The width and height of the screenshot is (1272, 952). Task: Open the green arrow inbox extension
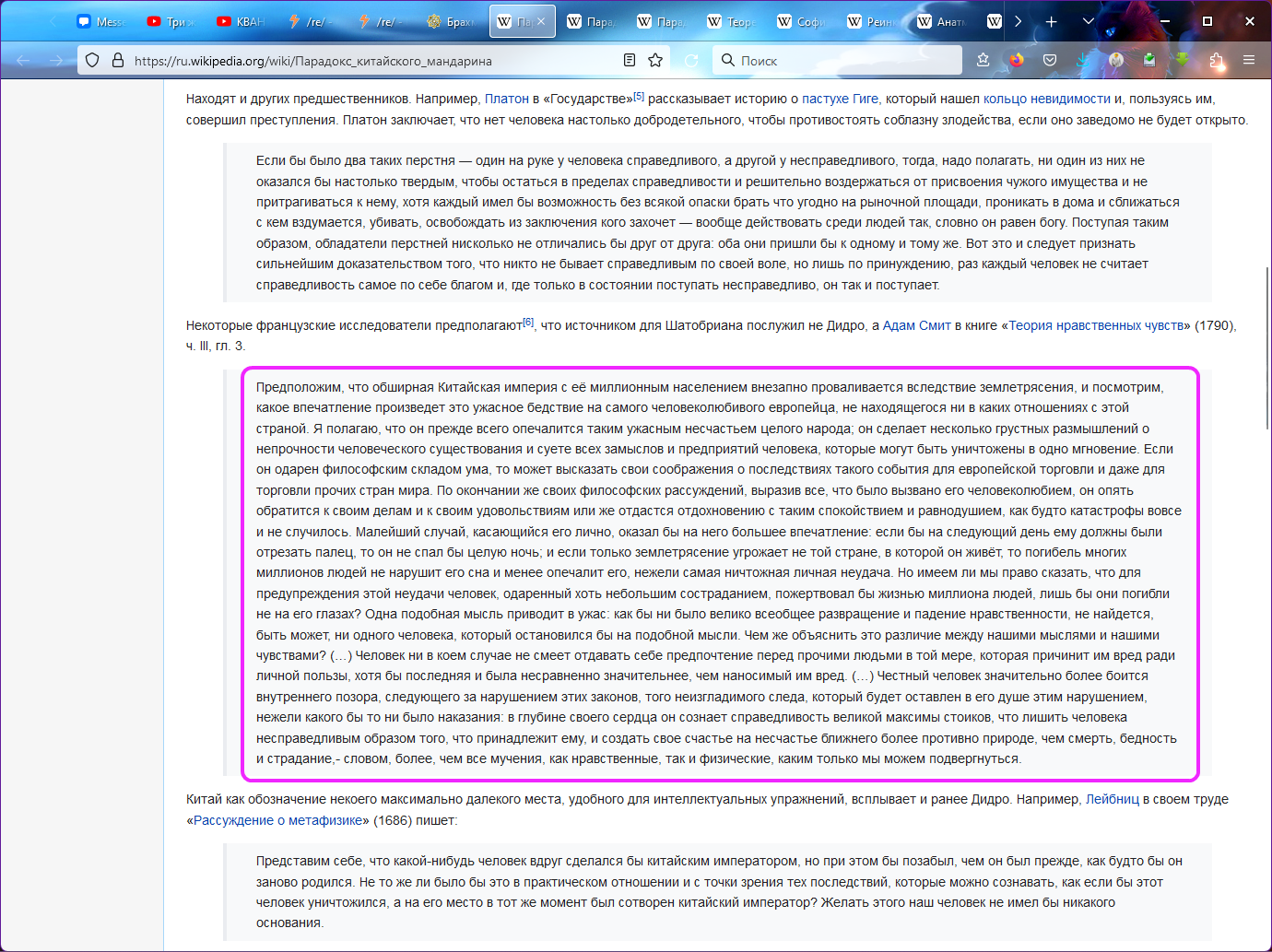pos(1149,60)
